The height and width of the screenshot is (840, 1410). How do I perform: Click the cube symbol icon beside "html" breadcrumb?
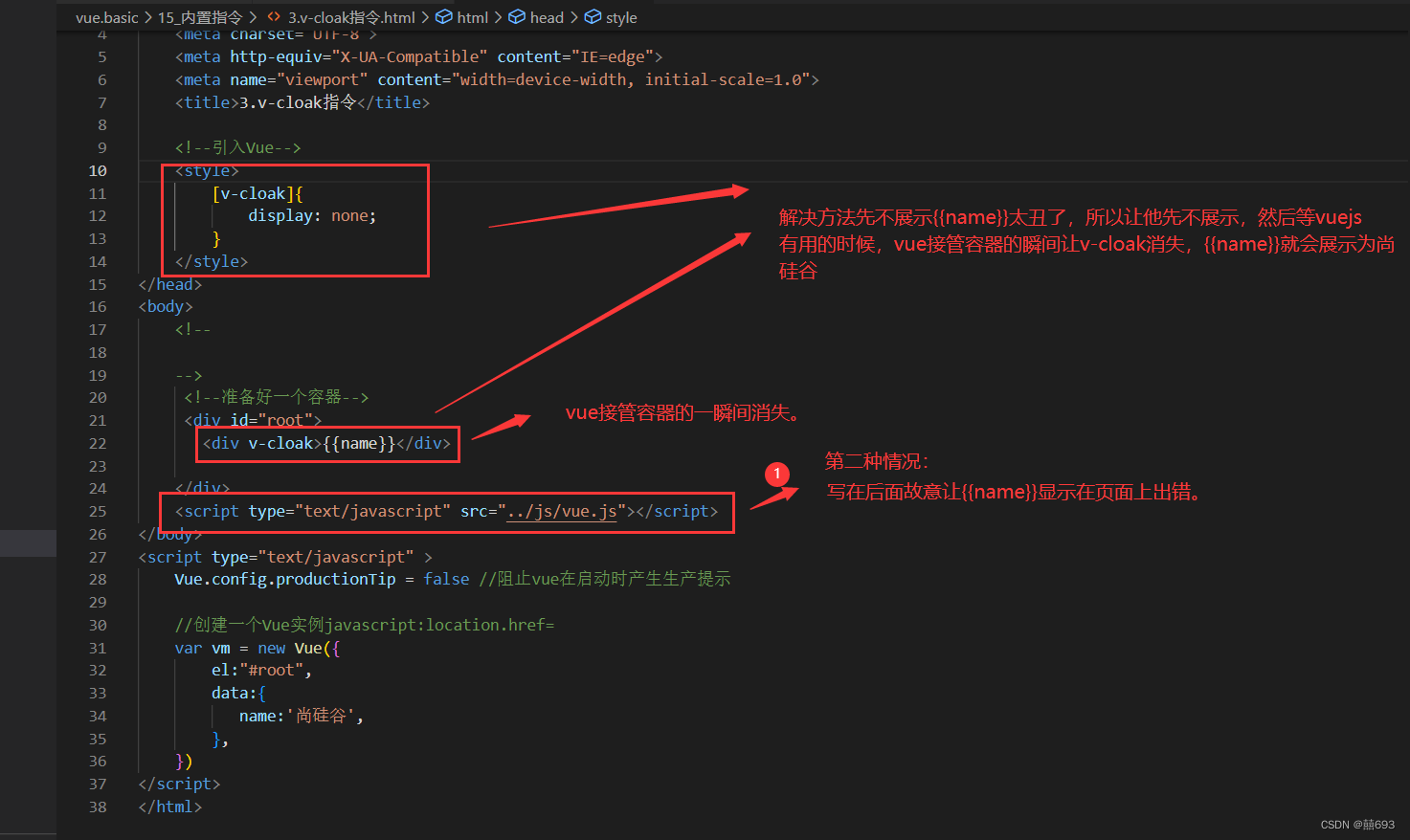pyautogui.click(x=443, y=16)
